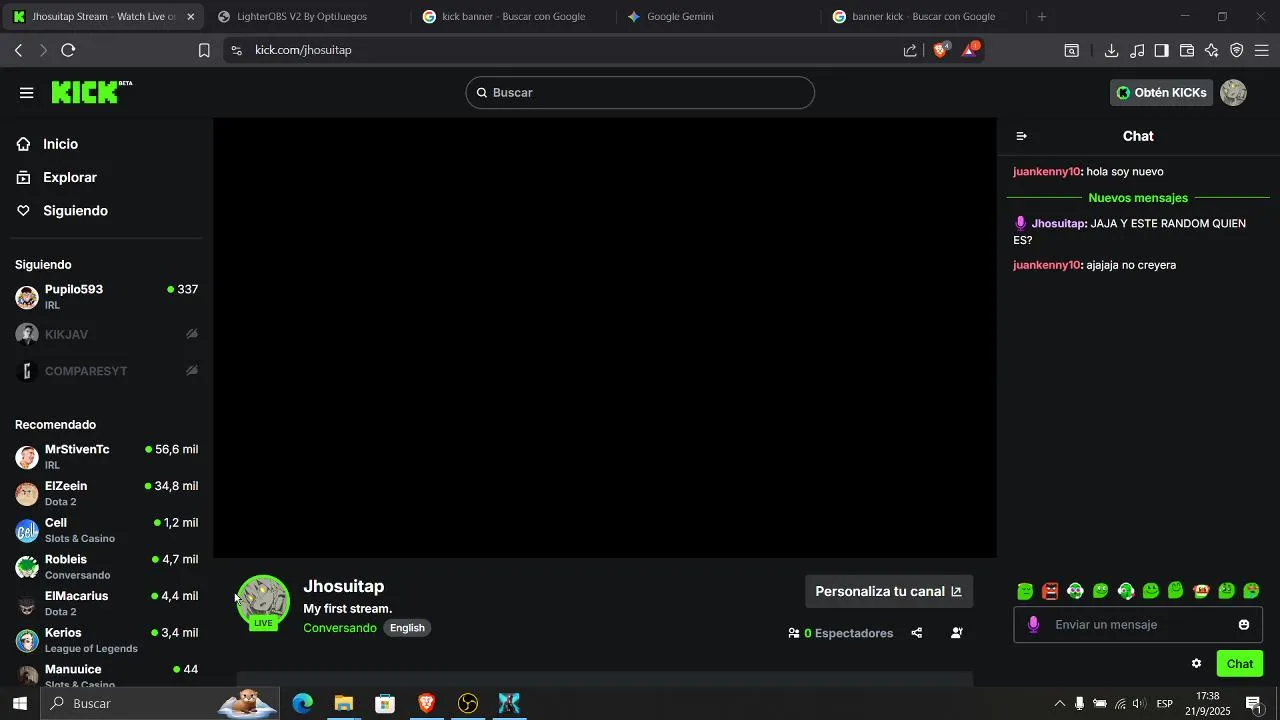Image resolution: width=1280 pixels, height=720 pixels.
Task: Open a new browser tab
Action: pyautogui.click(x=1042, y=17)
